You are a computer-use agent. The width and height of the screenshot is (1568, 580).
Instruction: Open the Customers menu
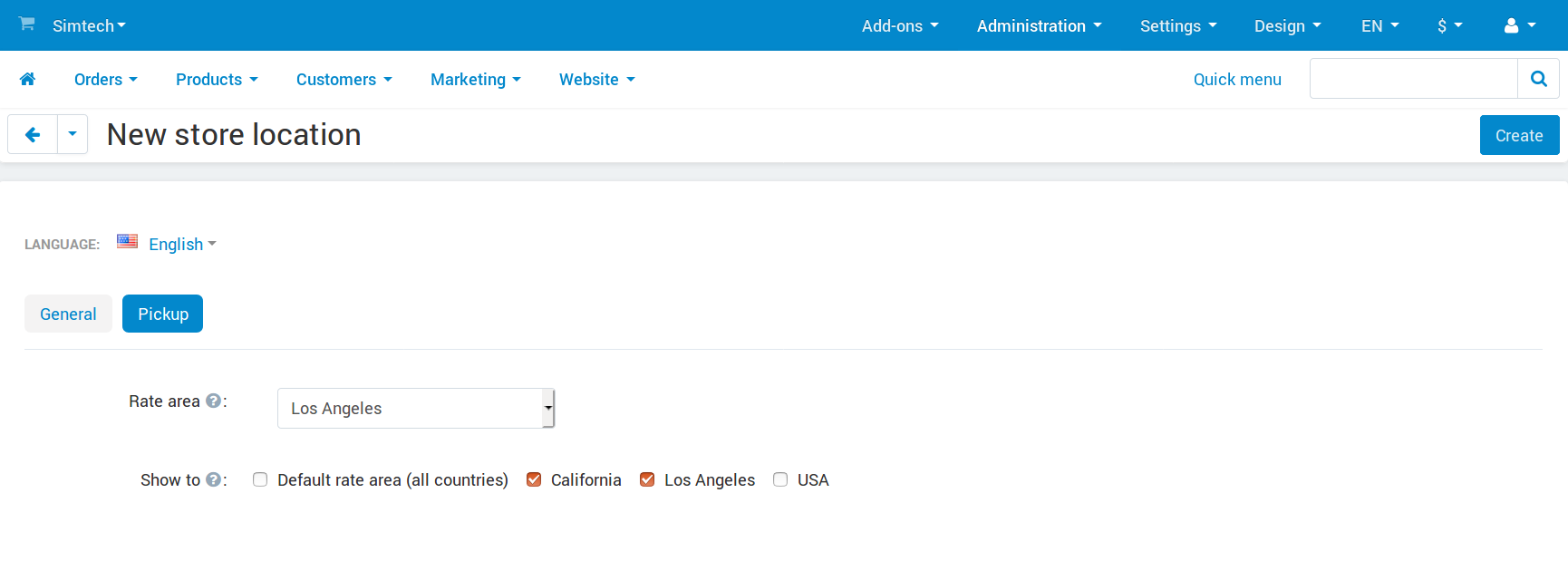point(344,80)
